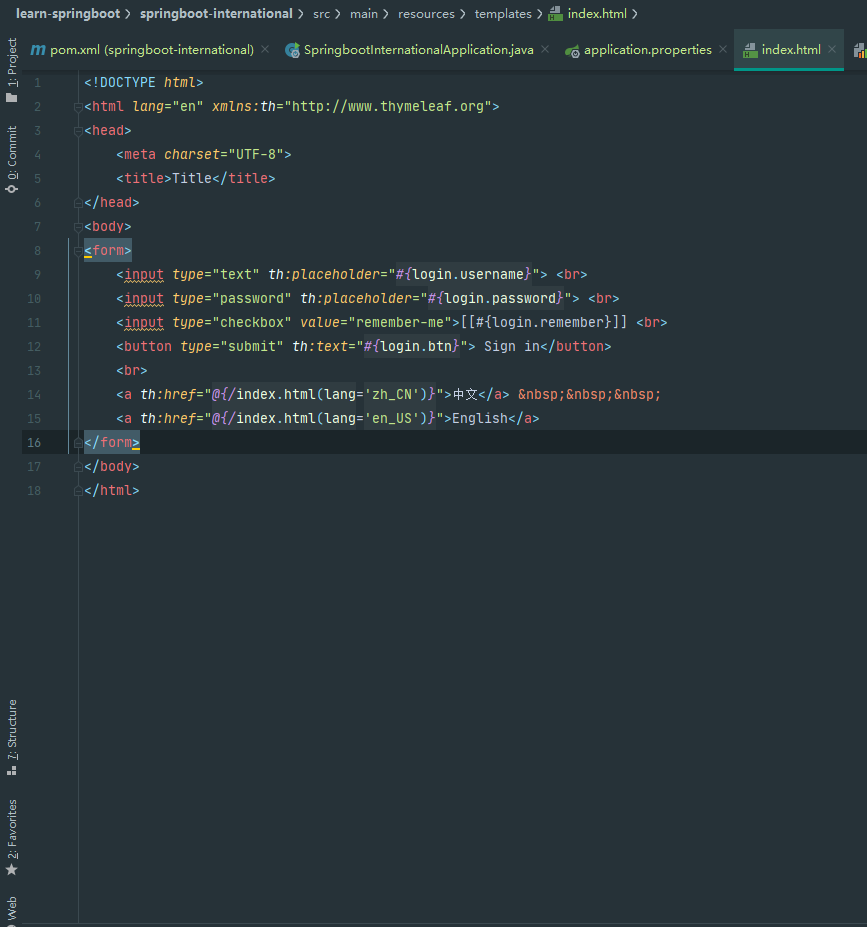Screen dimensions: 867x927
Task: Click fold end marker at </head> line 6
Action: coord(78,203)
